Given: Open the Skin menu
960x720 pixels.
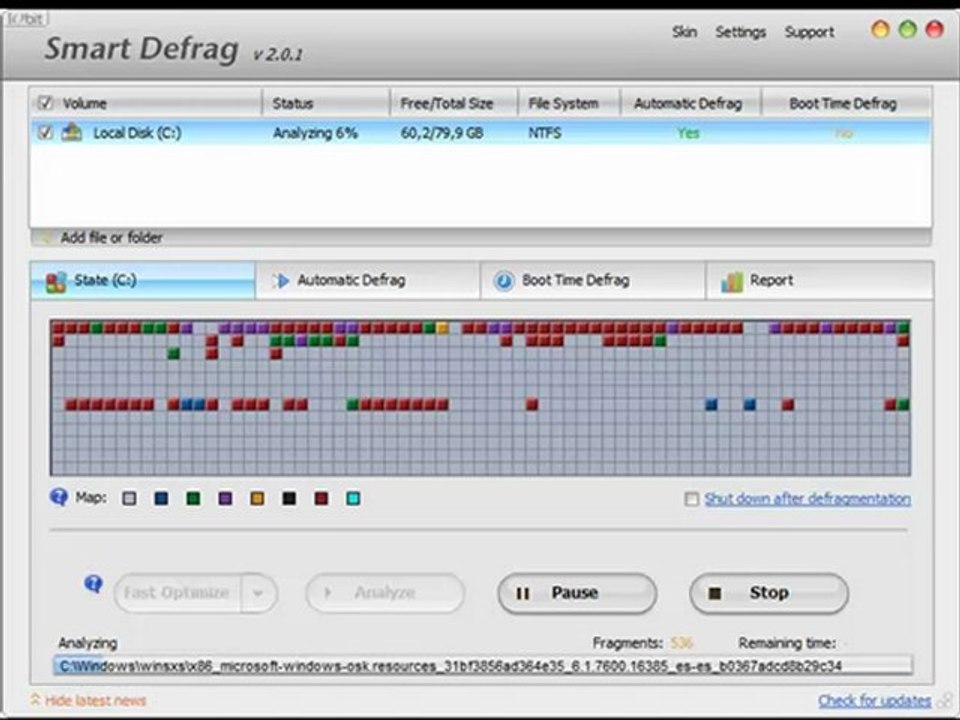Looking at the screenshot, I should [684, 32].
